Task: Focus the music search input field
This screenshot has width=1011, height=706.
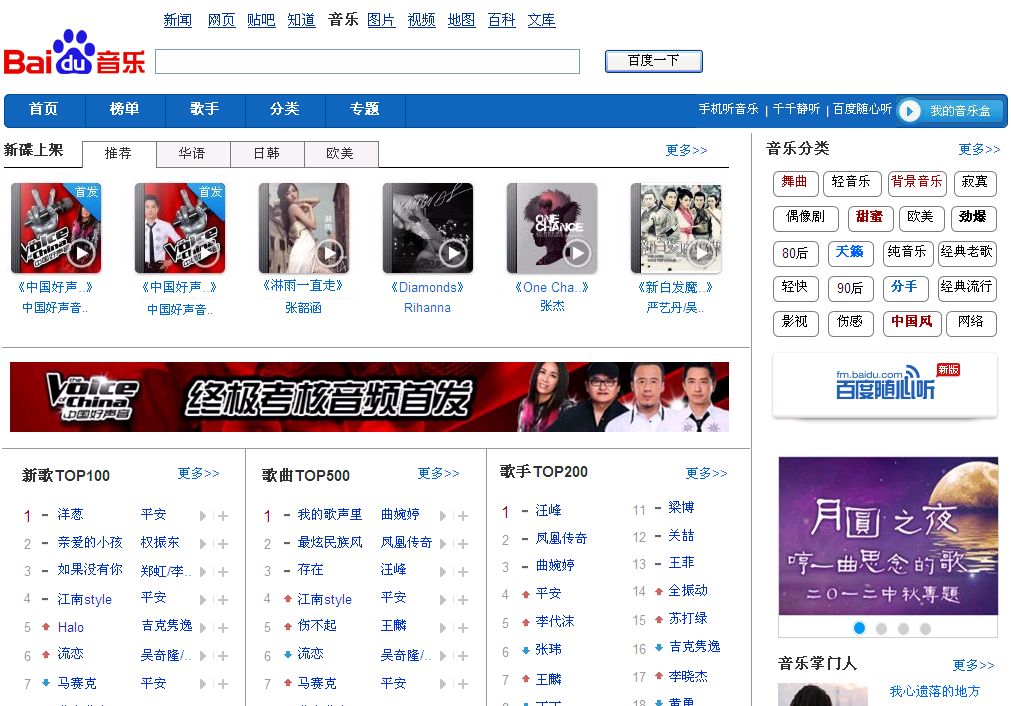Action: click(x=368, y=62)
